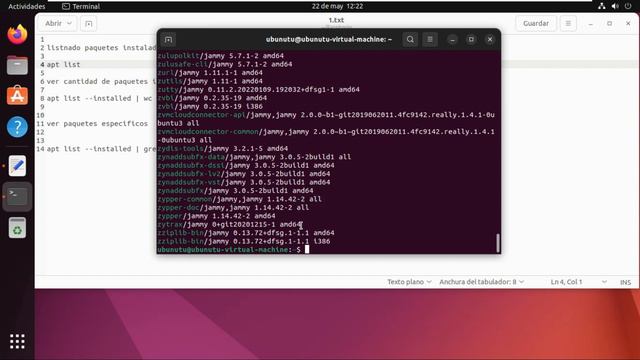Viewport: 640px width, 360px height.
Task: Click the zypper-doc package line
Action: tap(233, 207)
